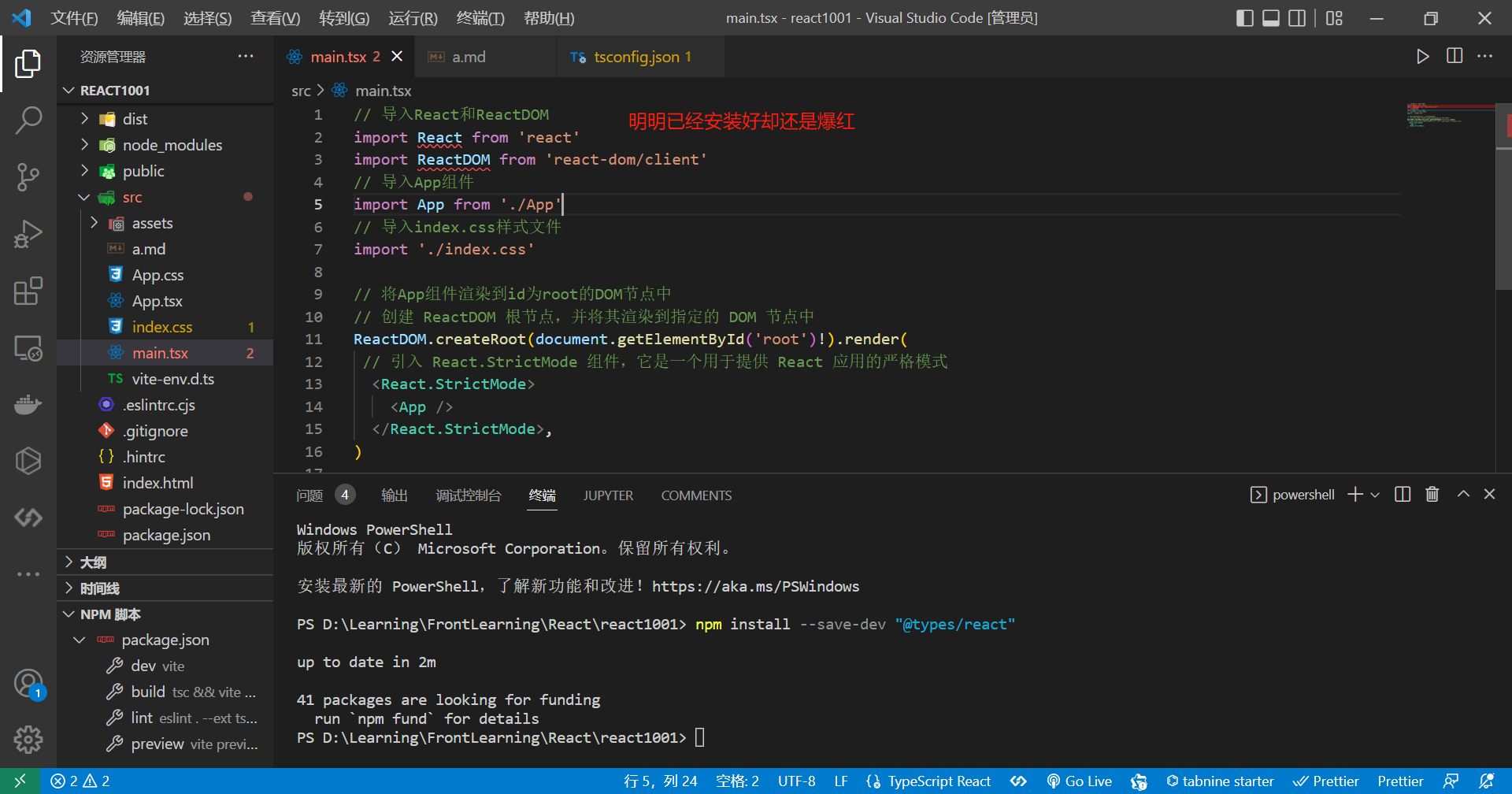Switch to the COMMENTS panel tab
1512x794 pixels.
[x=696, y=495]
